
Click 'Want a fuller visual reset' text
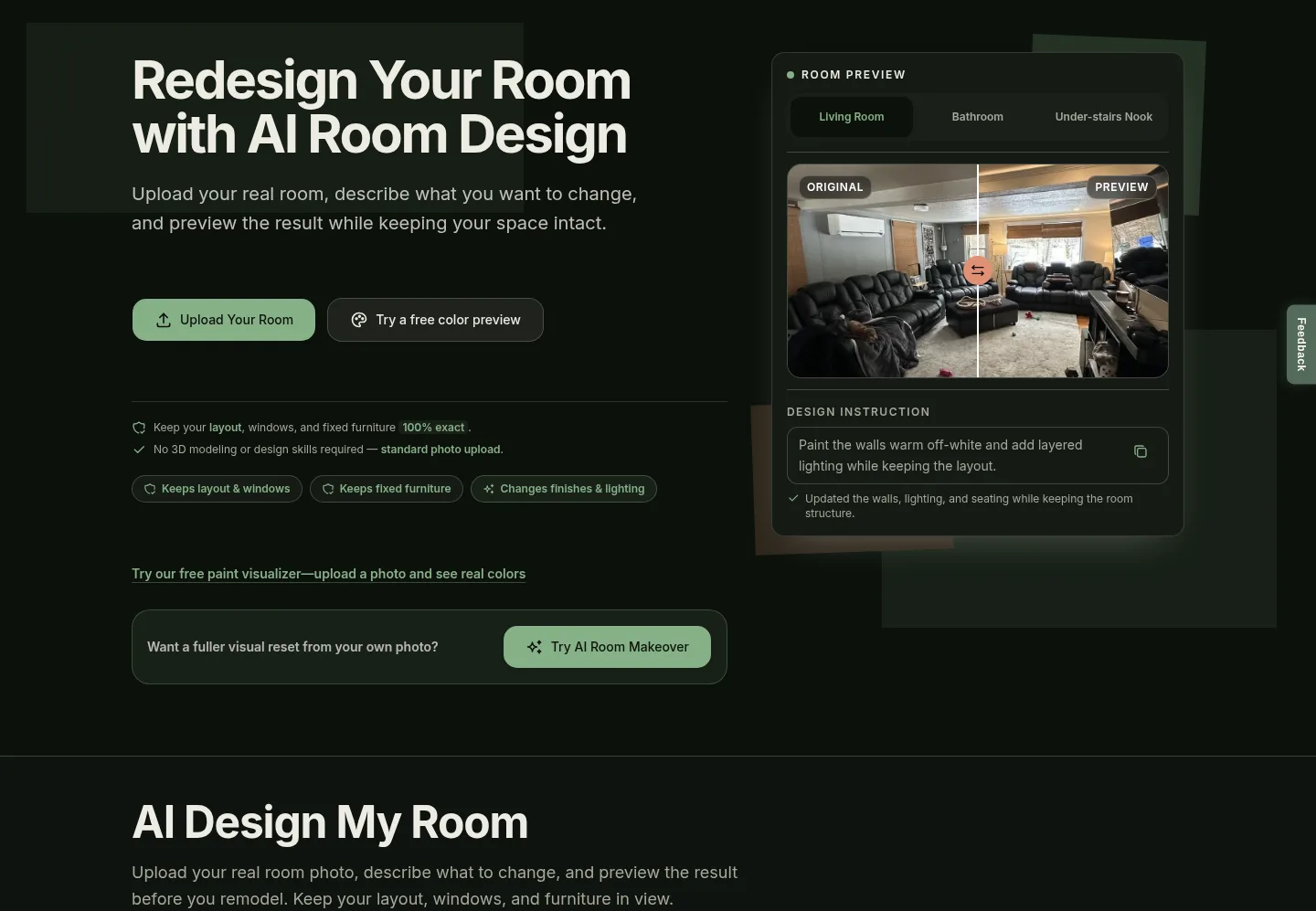click(x=292, y=647)
